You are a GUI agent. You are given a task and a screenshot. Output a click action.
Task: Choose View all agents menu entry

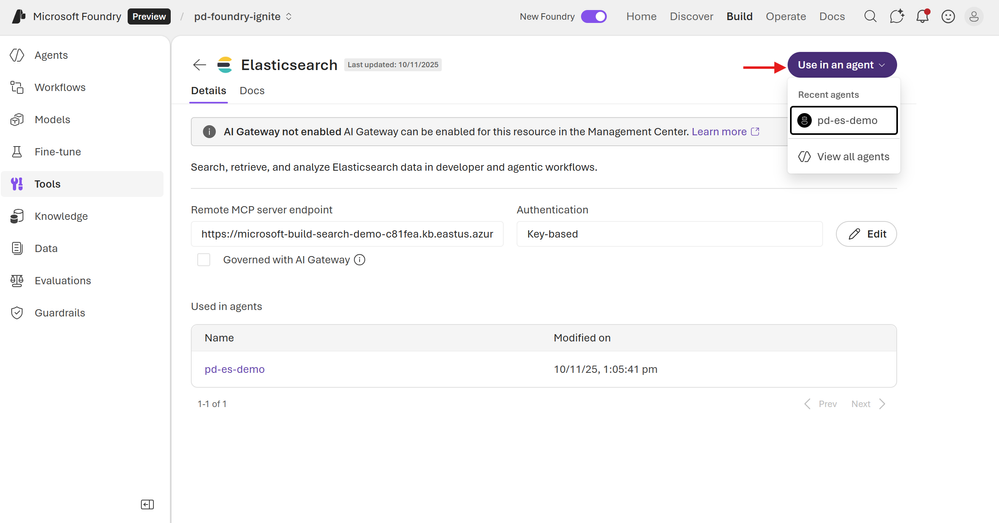click(x=844, y=157)
